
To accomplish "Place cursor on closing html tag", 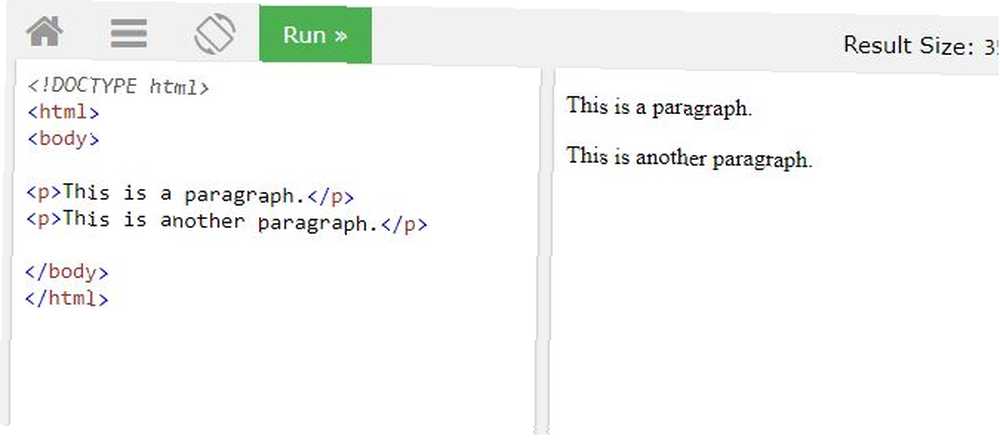I will pyautogui.click(x=67, y=298).
